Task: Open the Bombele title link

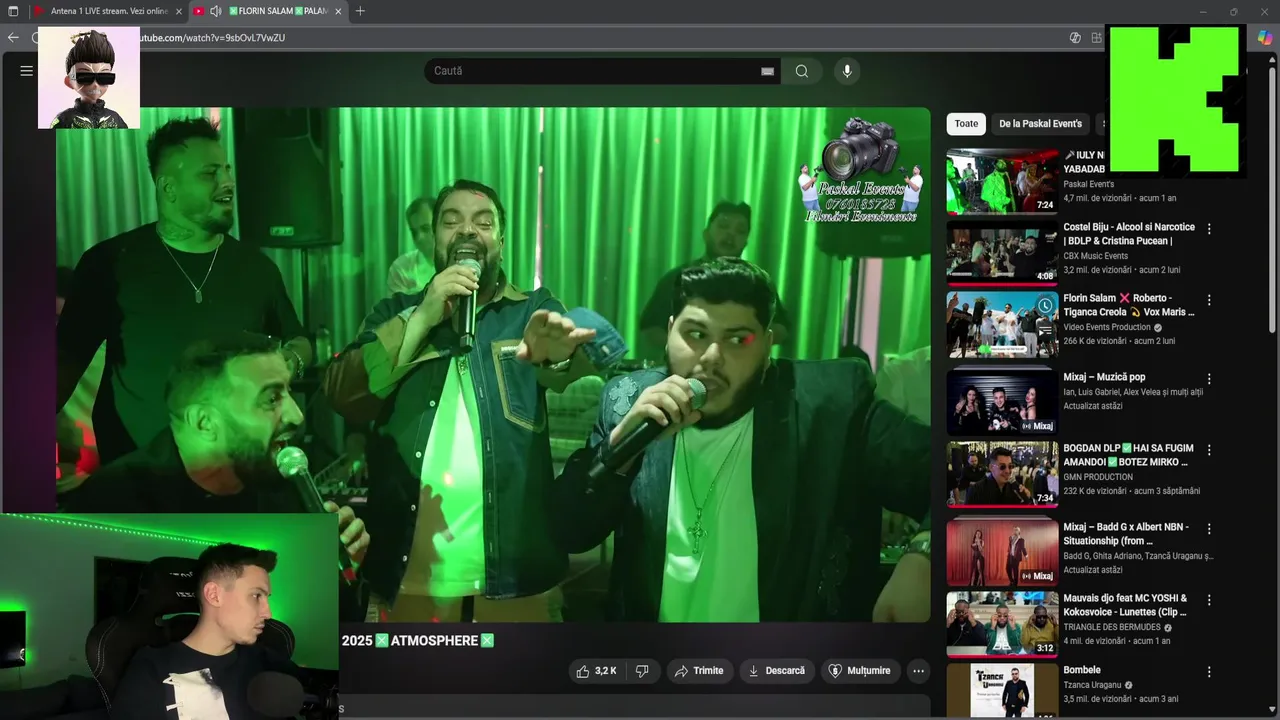Action: point(1082,670)
